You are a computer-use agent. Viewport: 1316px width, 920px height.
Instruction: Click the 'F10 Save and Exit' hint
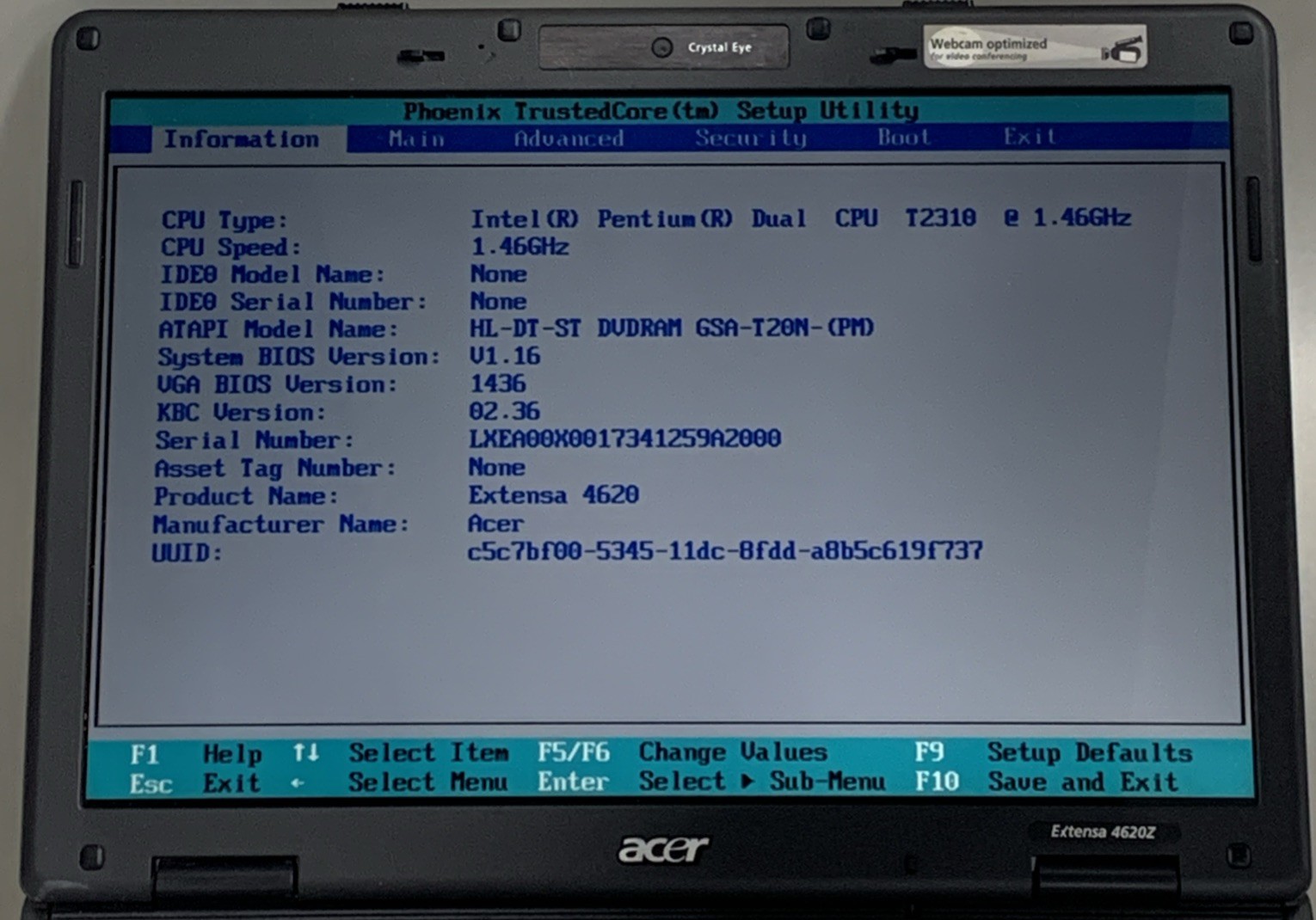coord(1046,782)
